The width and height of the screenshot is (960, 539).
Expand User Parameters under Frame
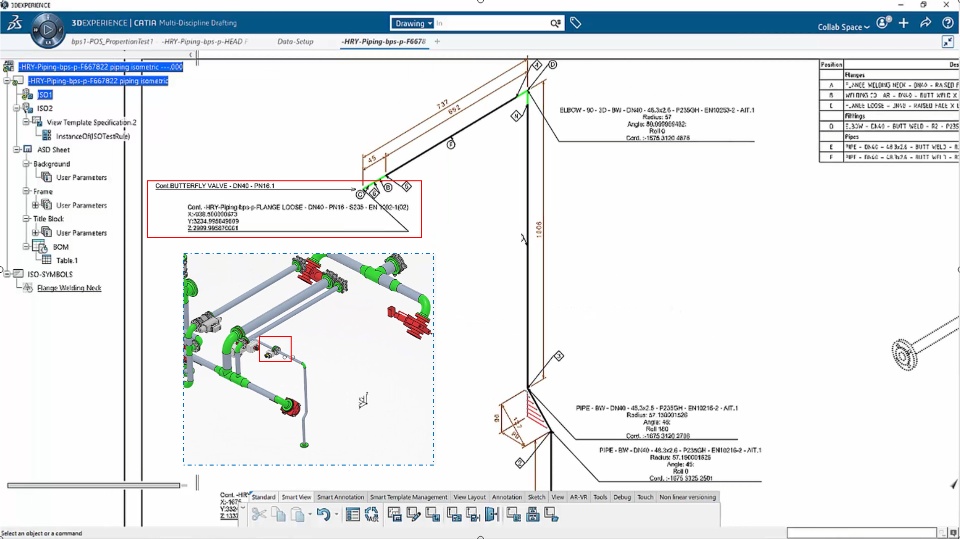(36, 205)
